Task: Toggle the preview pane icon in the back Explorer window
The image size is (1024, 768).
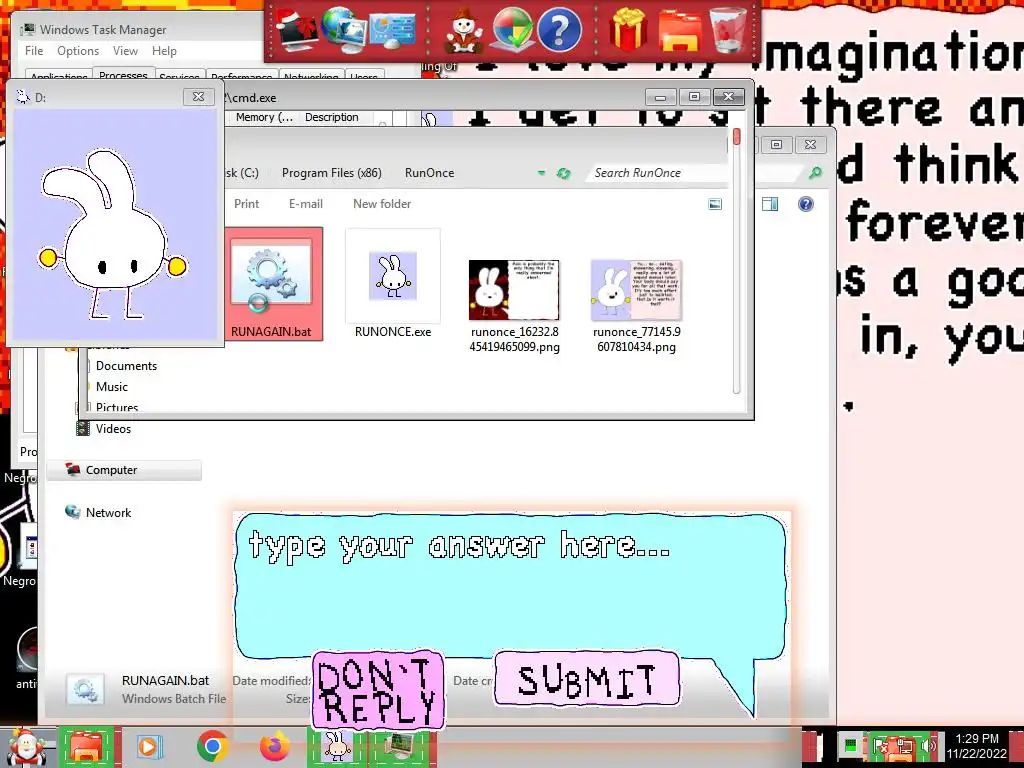Action: [770, 204]
